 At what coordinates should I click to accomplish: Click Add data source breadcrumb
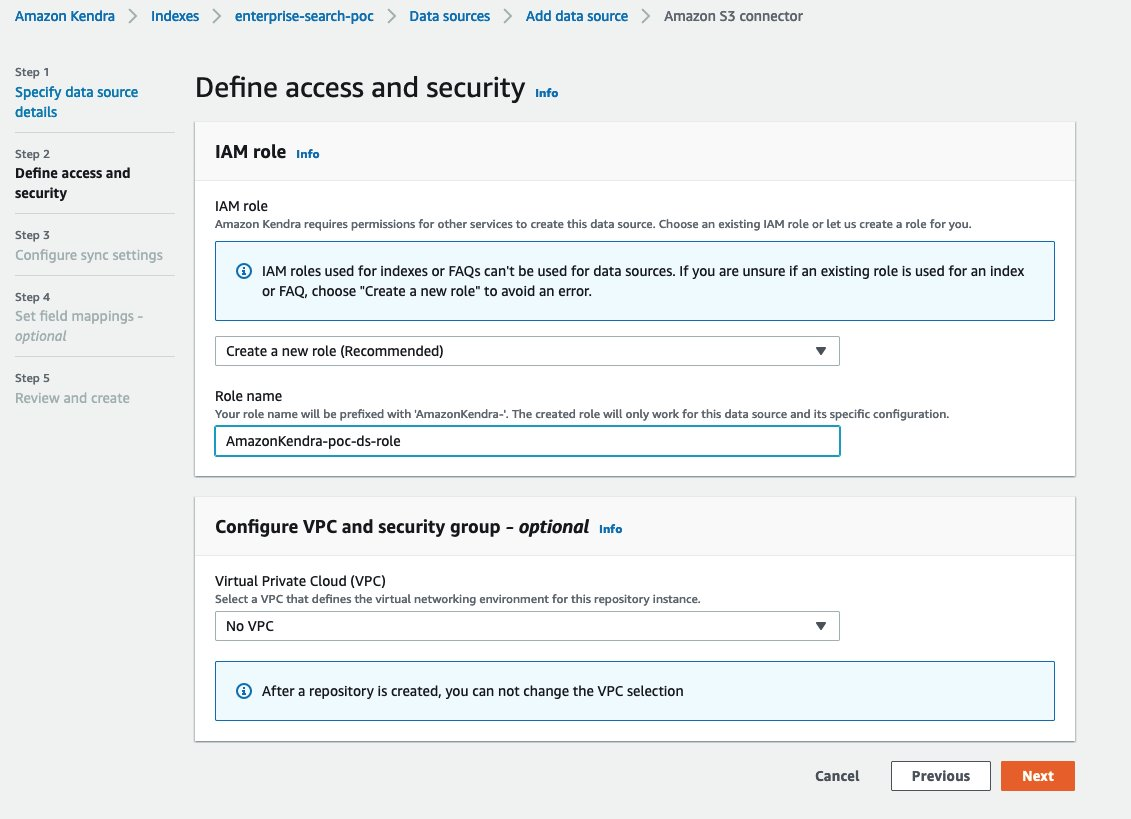pyautogui.click(x=577, y=16)
